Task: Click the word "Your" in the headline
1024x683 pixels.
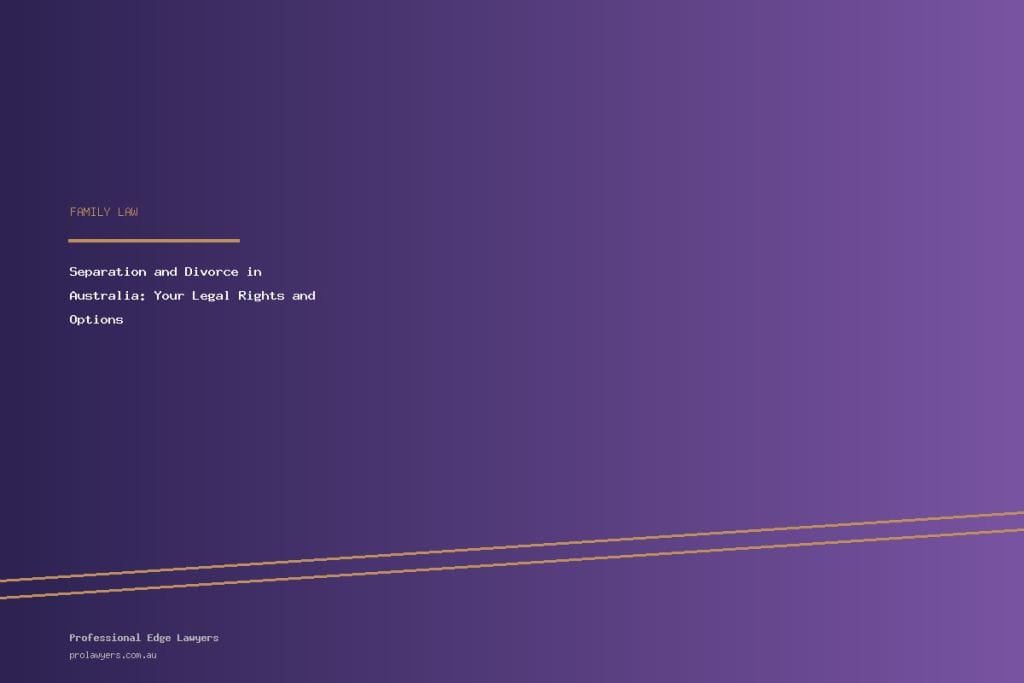Action: coord(169,296)
